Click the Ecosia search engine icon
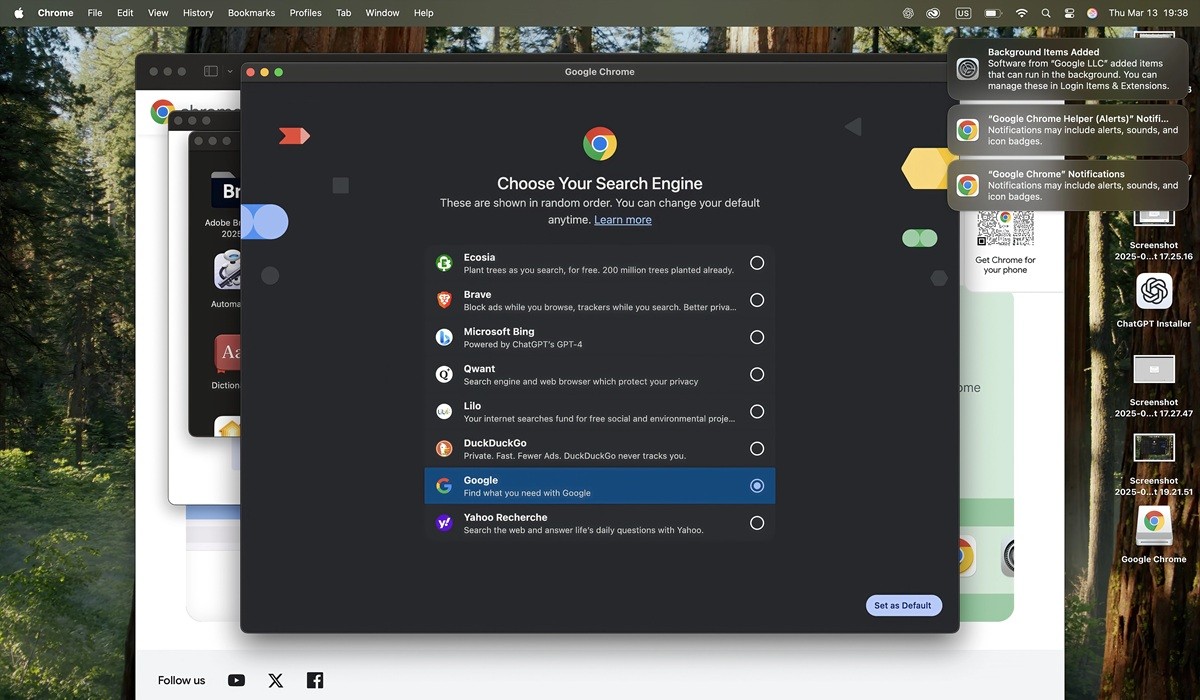The image size is (1200, 700). (x=444, y=263)
